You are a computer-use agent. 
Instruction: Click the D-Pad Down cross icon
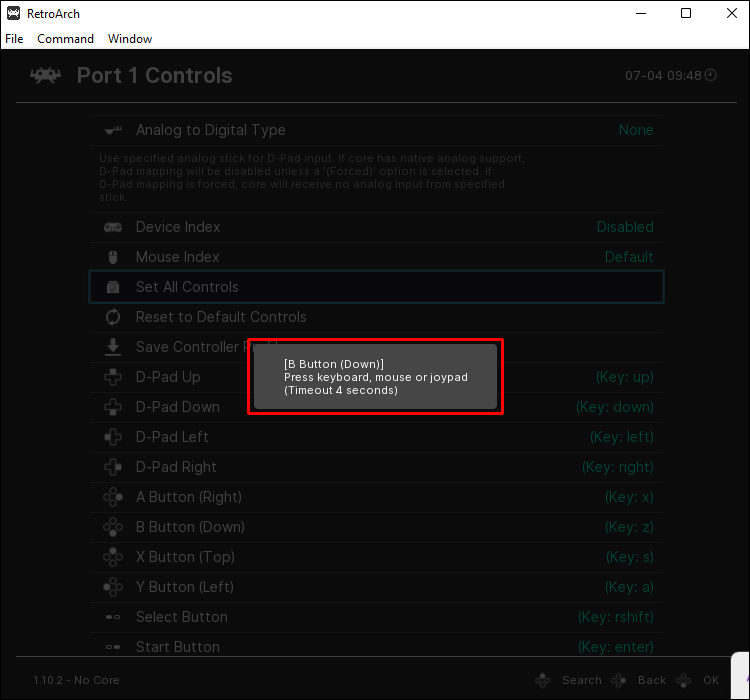point(113,407)
